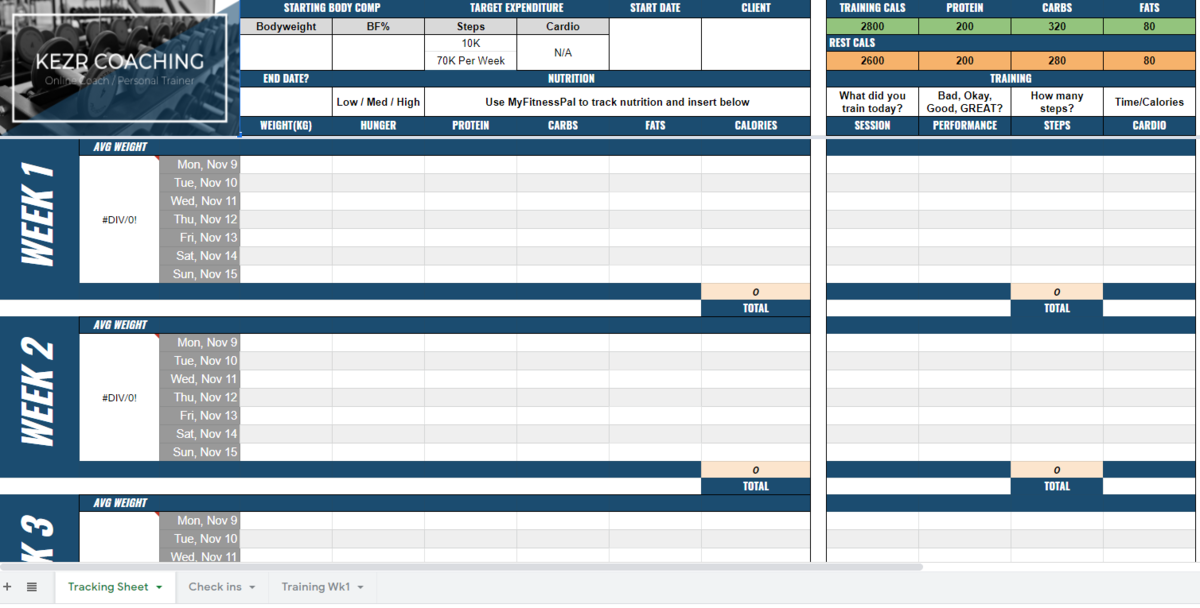This screenshot has width=1200, height=608.
Task: Open the Tracking Sheet tab dropdown arrow
Action: (159, 587)
